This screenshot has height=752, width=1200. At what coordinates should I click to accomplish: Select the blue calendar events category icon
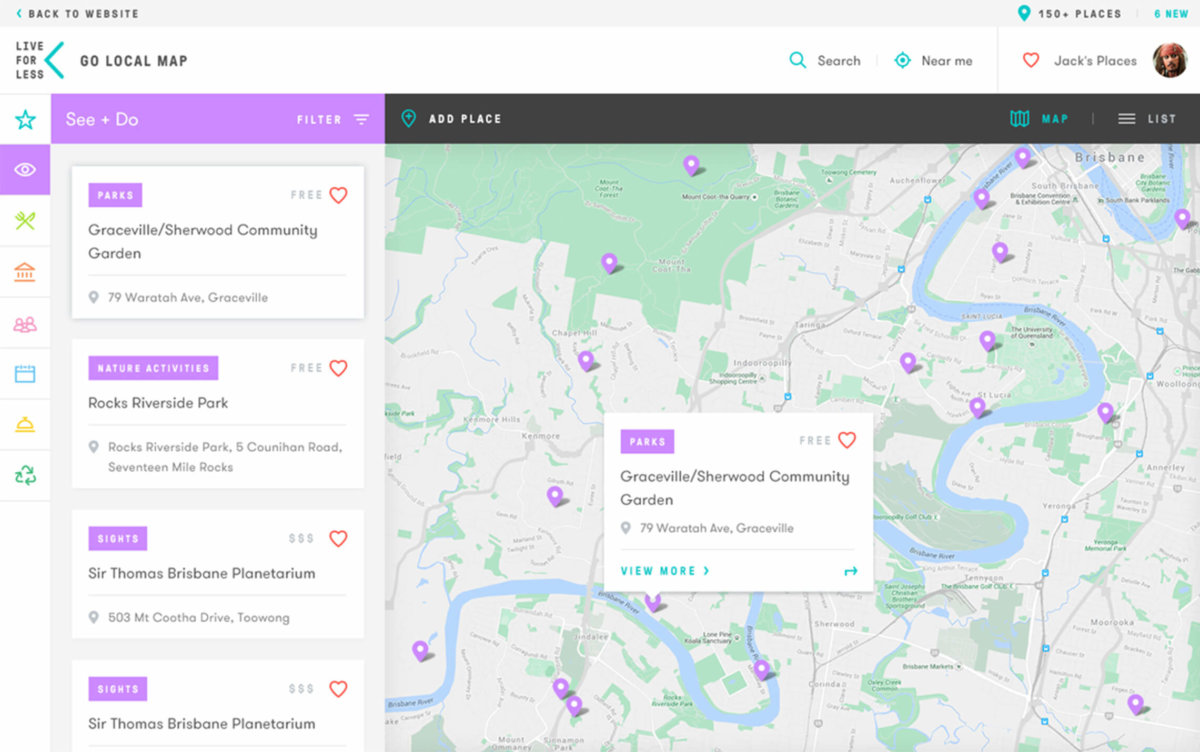25,372
